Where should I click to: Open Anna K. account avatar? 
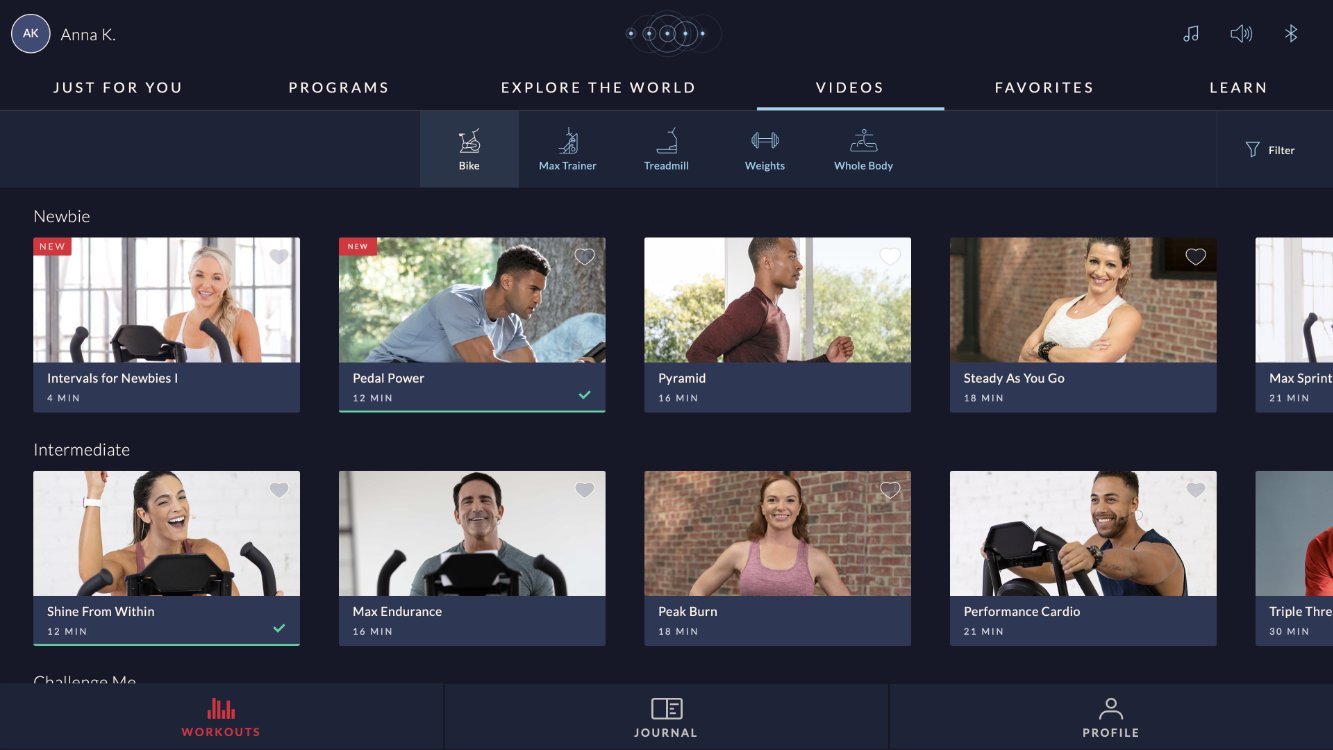click(31, 34)
